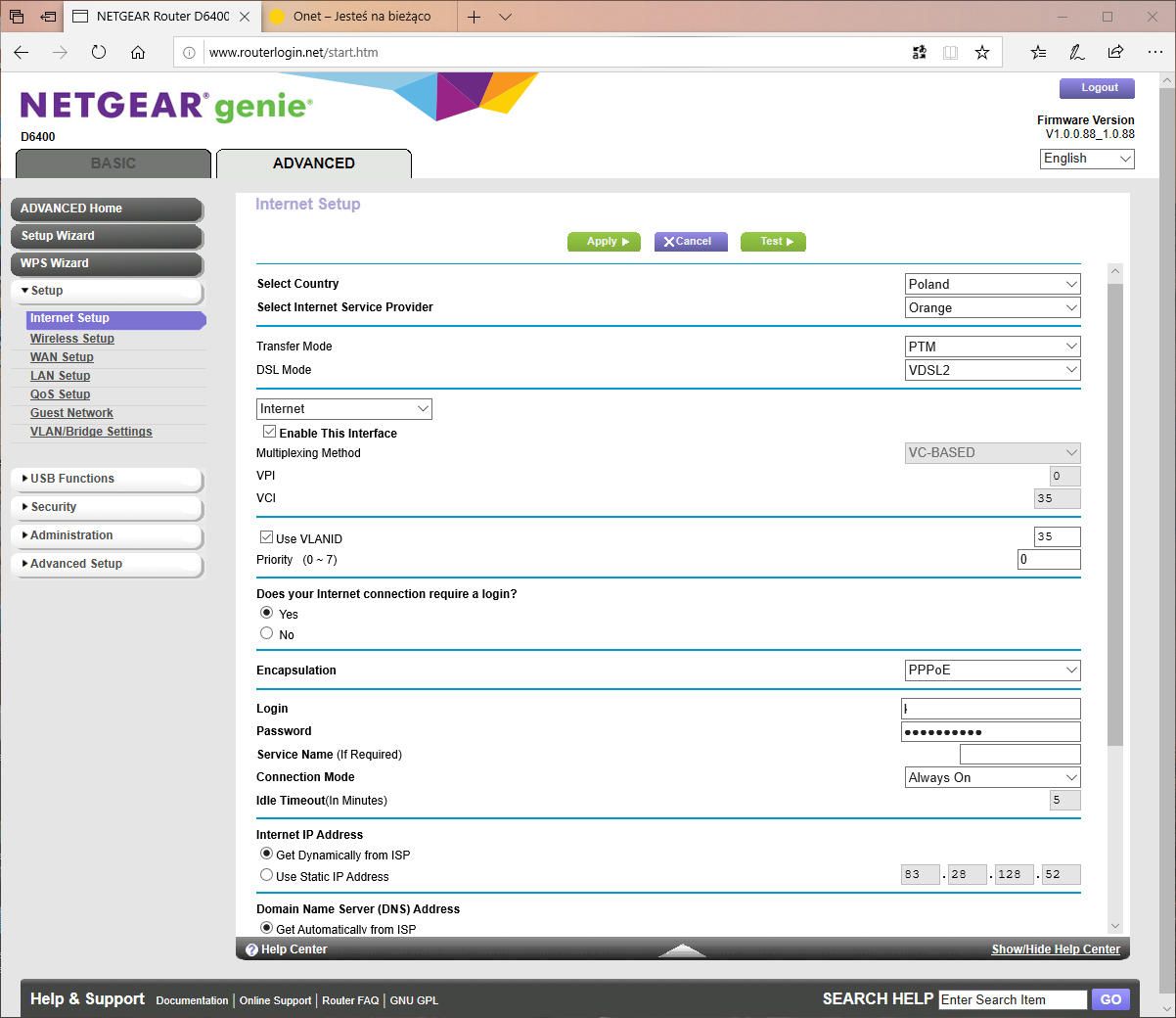Click the Search Help input field
This screenshot has height=1018, width=1176.
1013,999
